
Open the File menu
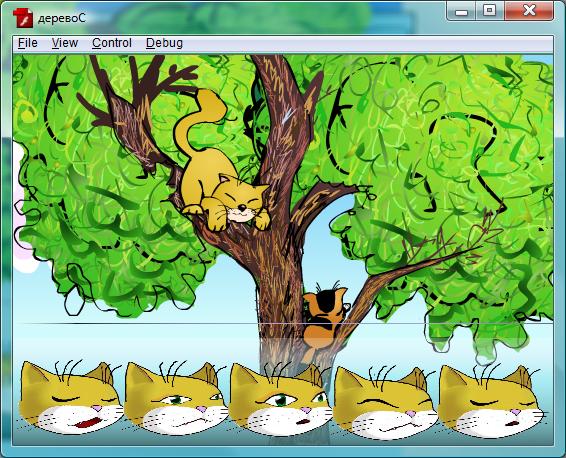tap(28, 43)
